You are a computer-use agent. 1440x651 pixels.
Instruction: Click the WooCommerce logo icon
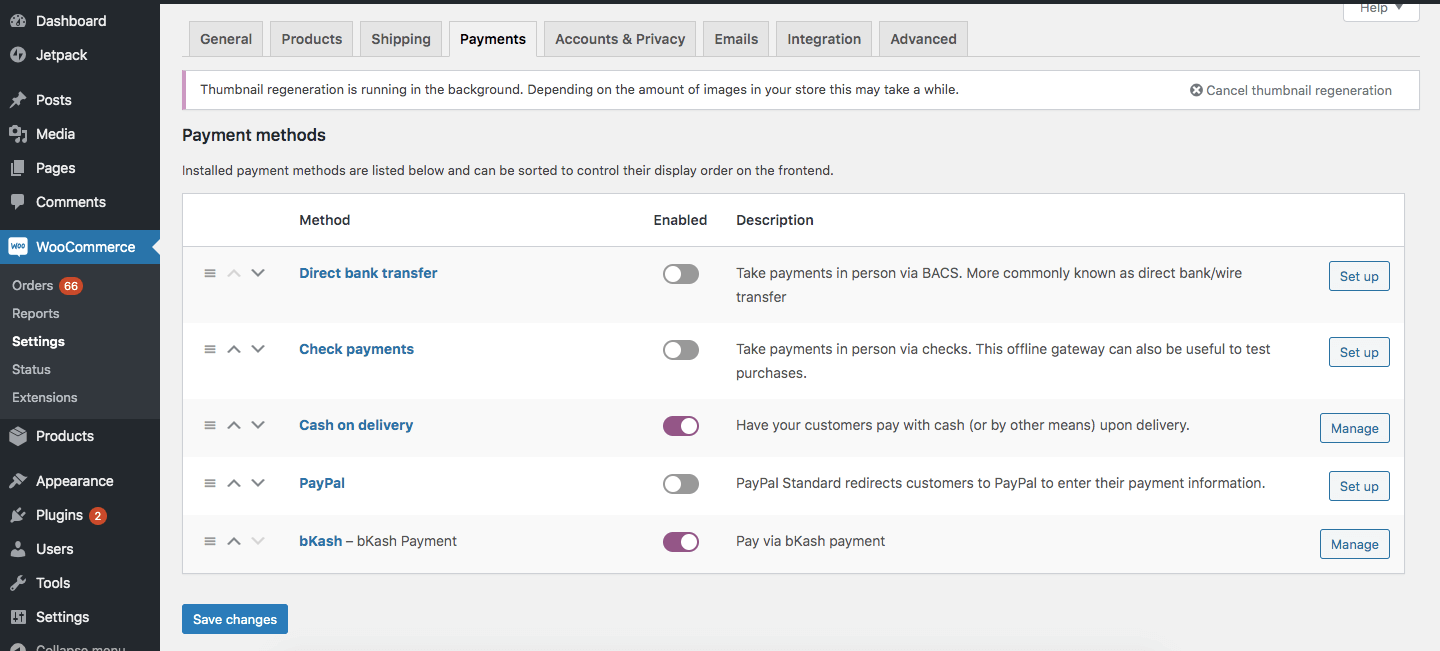tap(18, 247)
